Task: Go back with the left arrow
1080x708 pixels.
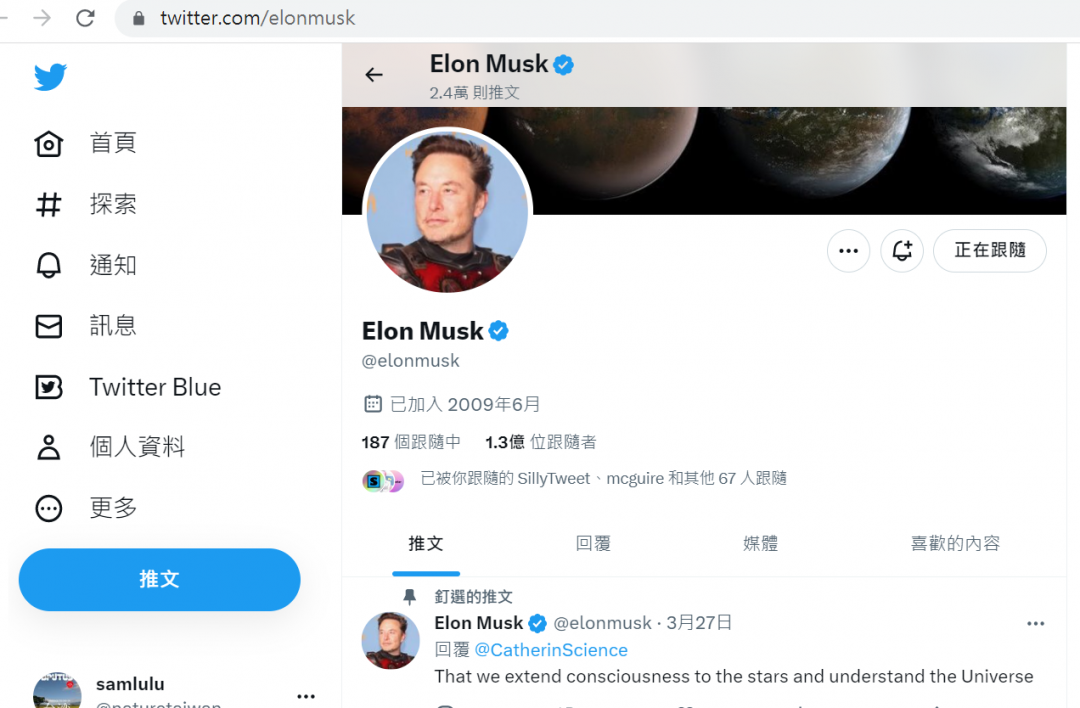Action: point(374,74)
